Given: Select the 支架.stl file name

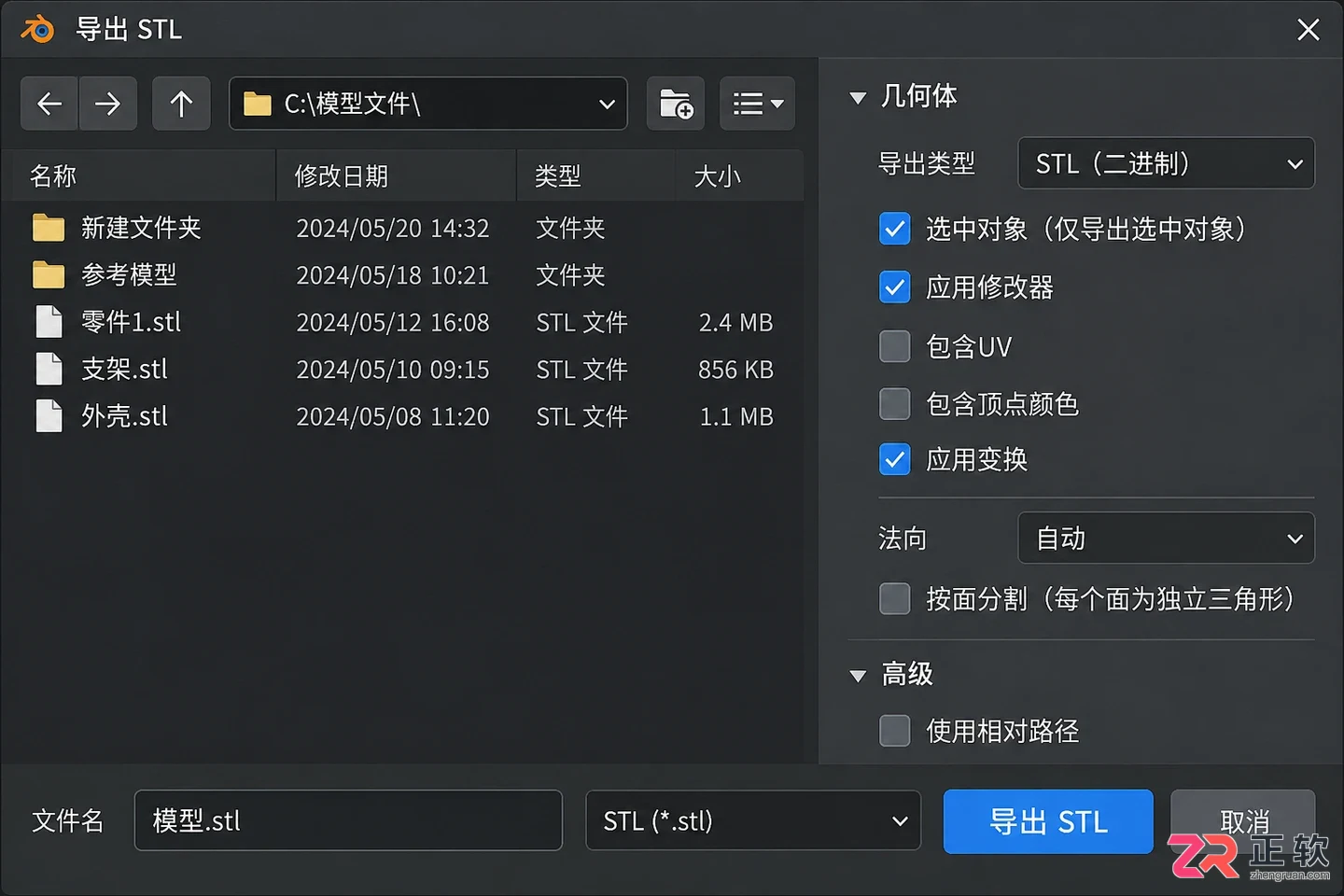Looking at the screenshot, I should point(124,369).
